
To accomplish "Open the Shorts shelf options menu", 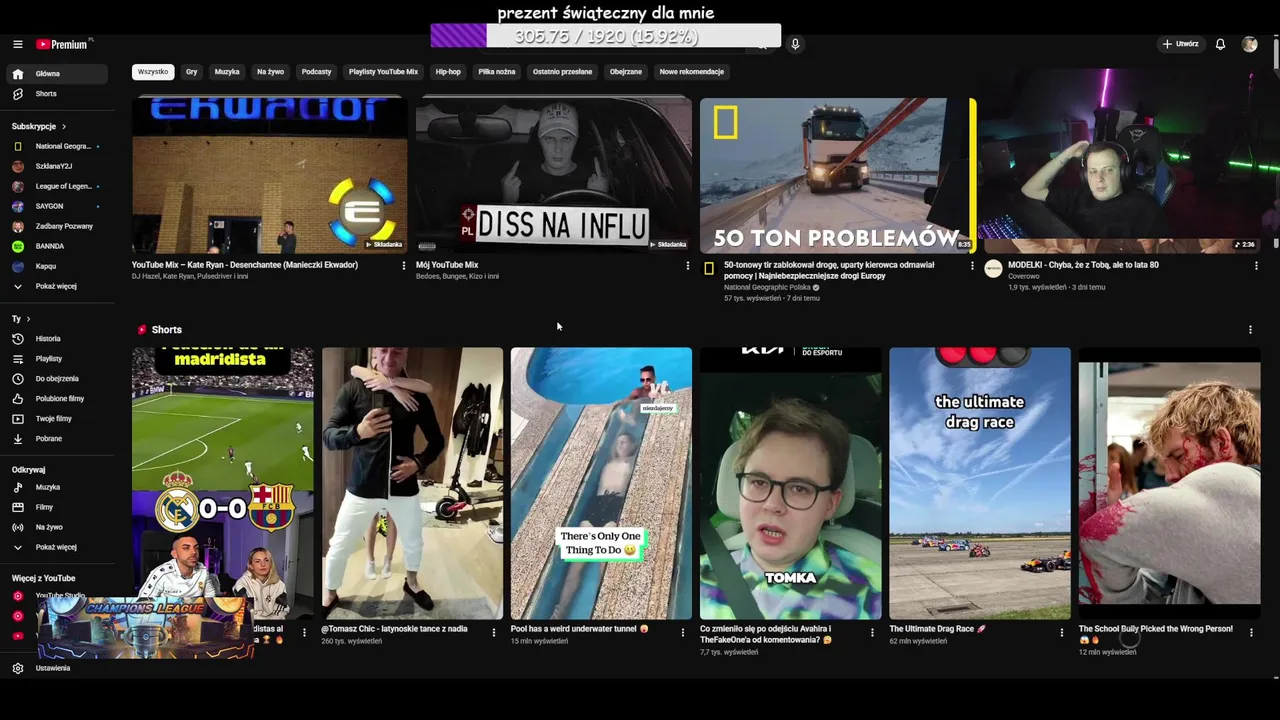I will tap(1250, 330).
